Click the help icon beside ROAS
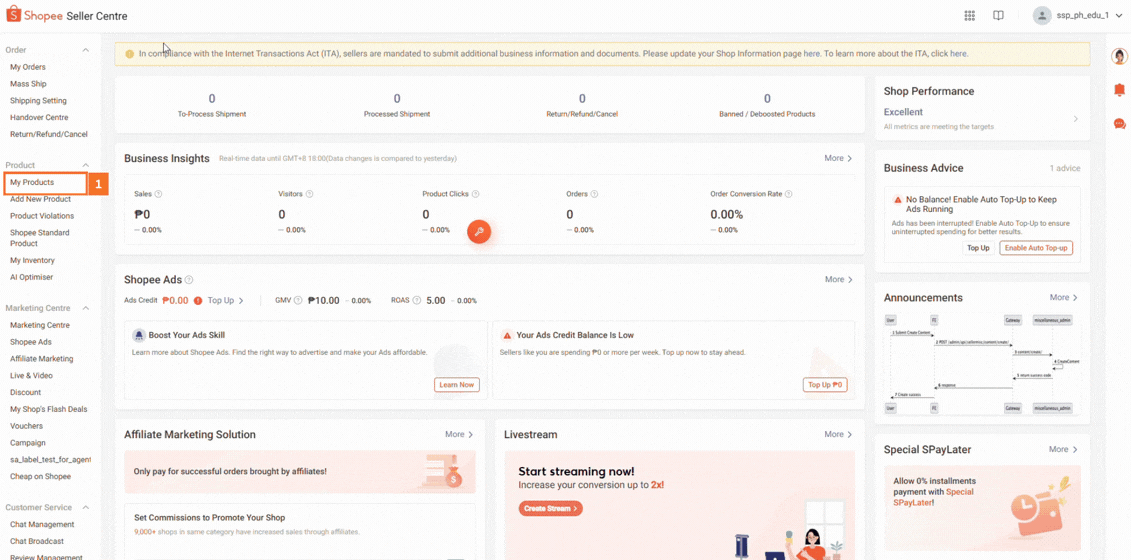The width and height of the screenshot is (1131, 560). coord(416,300)
